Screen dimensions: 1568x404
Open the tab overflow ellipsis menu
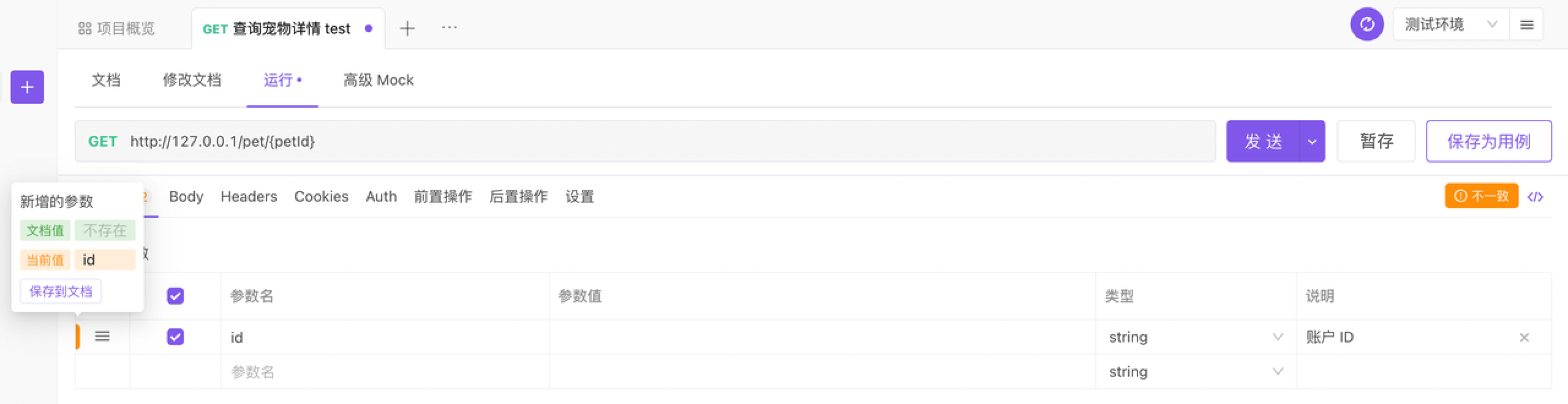[x=450, y=28]
